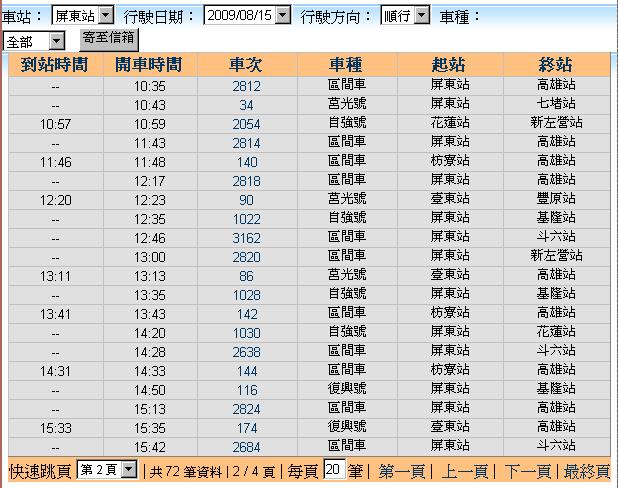The image size is (618, 488).
Task: Go to 下一頁 link
Action: point(527,471)
